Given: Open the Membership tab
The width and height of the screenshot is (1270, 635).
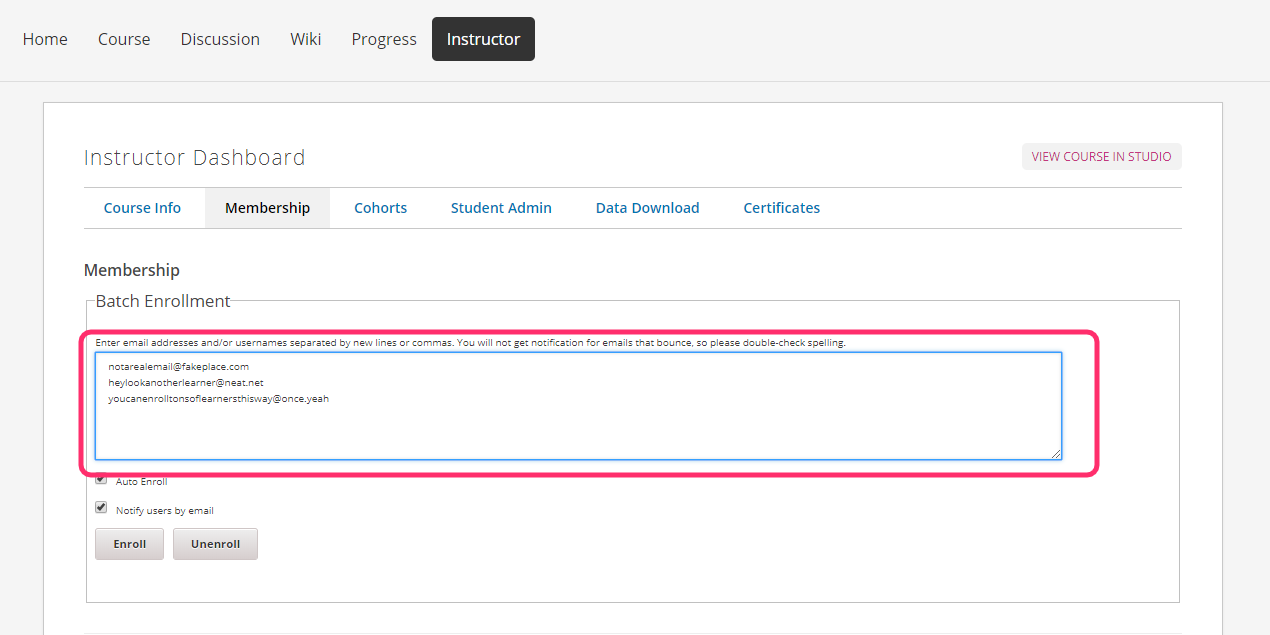Looking at the screenshot, I should tap(267, 207).
